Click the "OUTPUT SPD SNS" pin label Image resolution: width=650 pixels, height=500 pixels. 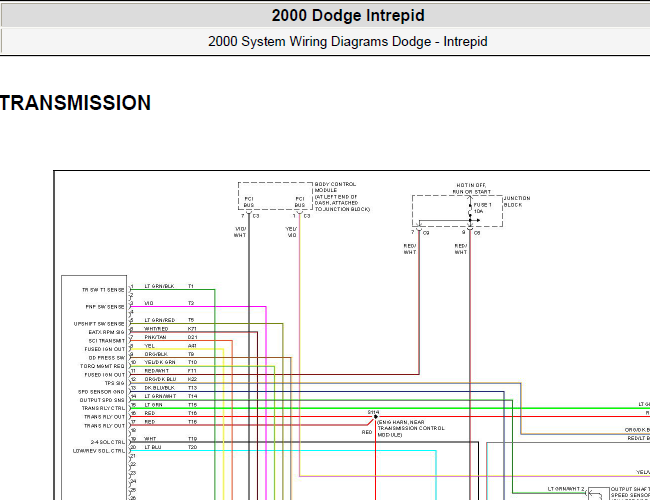102,400
